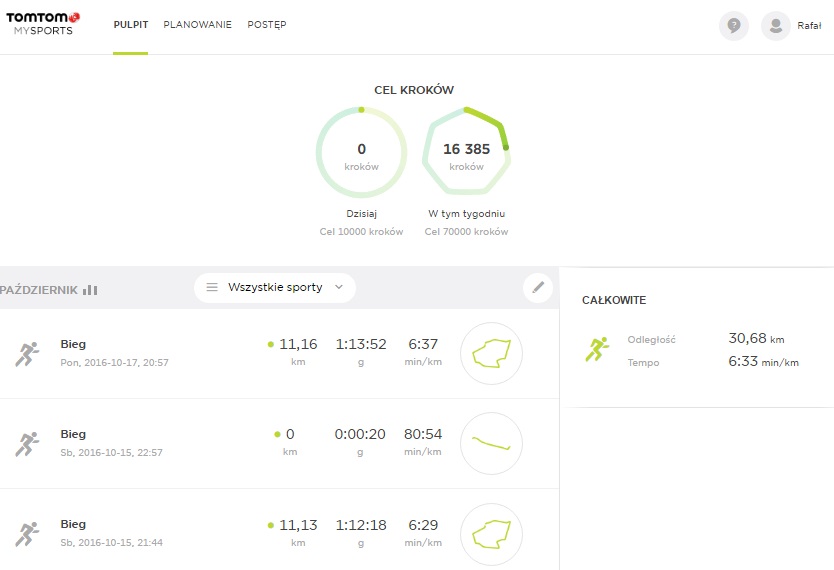Click the TomTom MySports logo

[x=43, y=24]
